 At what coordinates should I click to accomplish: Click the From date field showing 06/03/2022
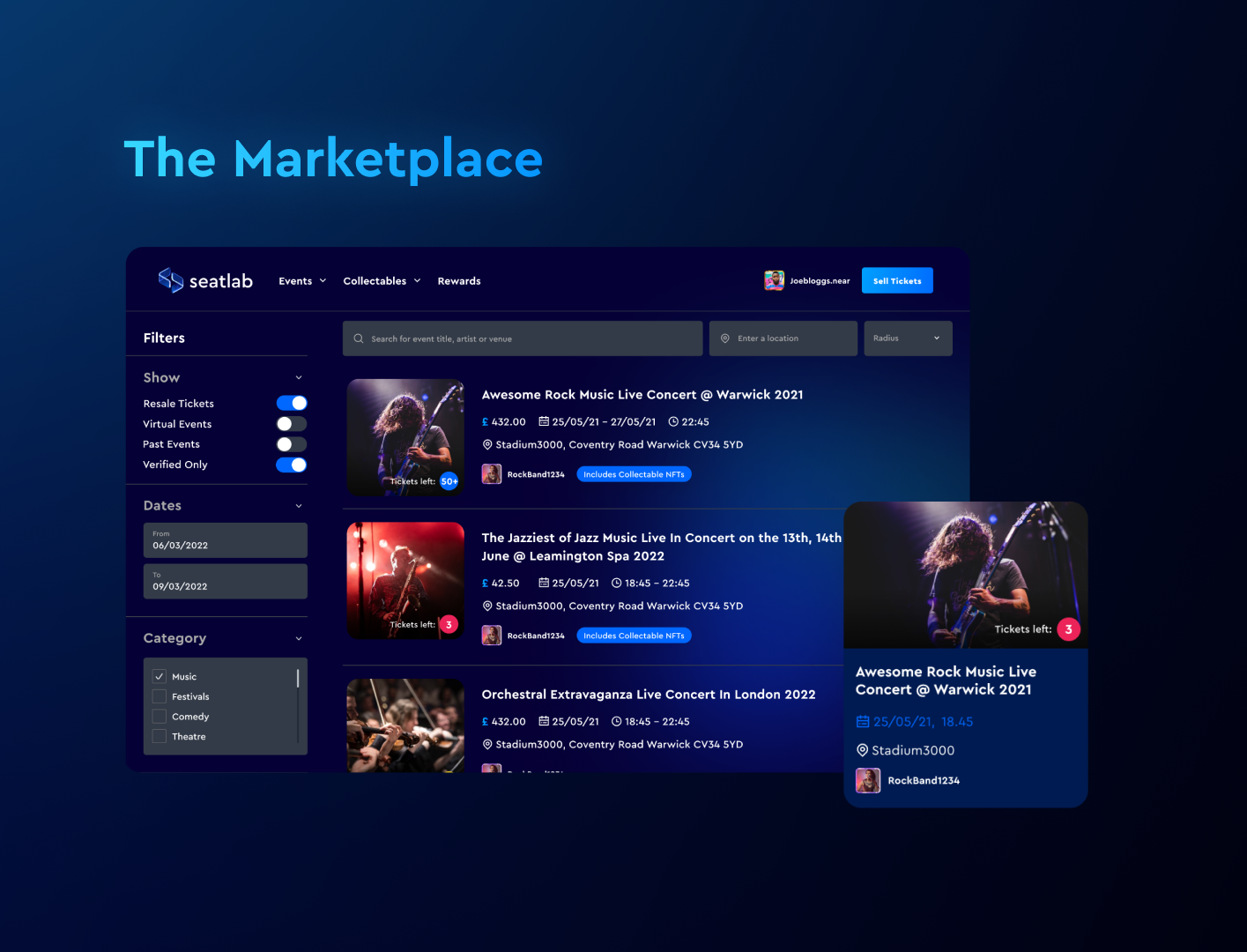[225, 540]
